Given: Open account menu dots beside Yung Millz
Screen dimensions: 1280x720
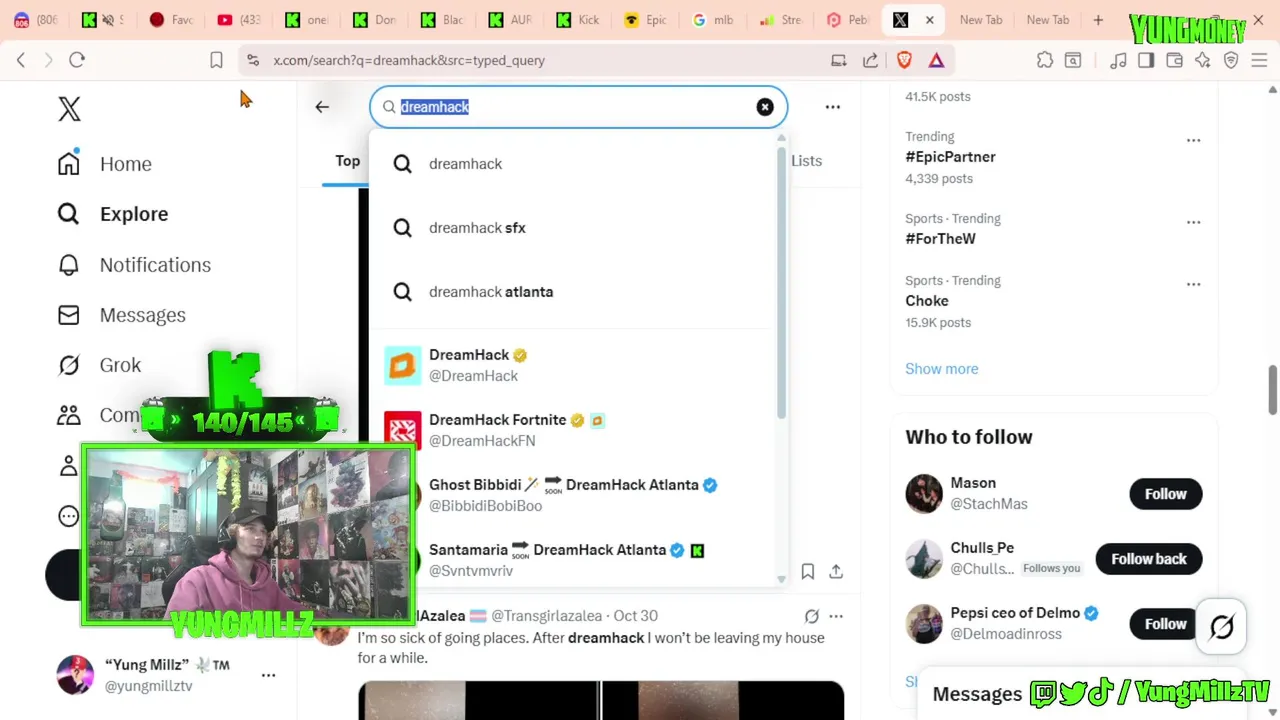Looking at the screenshot, I should 268,676.
